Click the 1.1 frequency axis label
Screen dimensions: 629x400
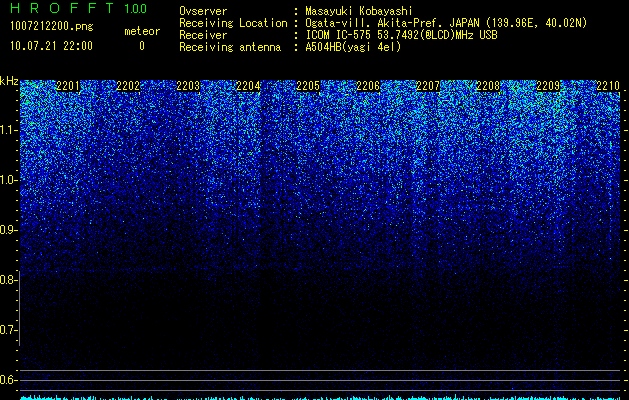[8, 130]
